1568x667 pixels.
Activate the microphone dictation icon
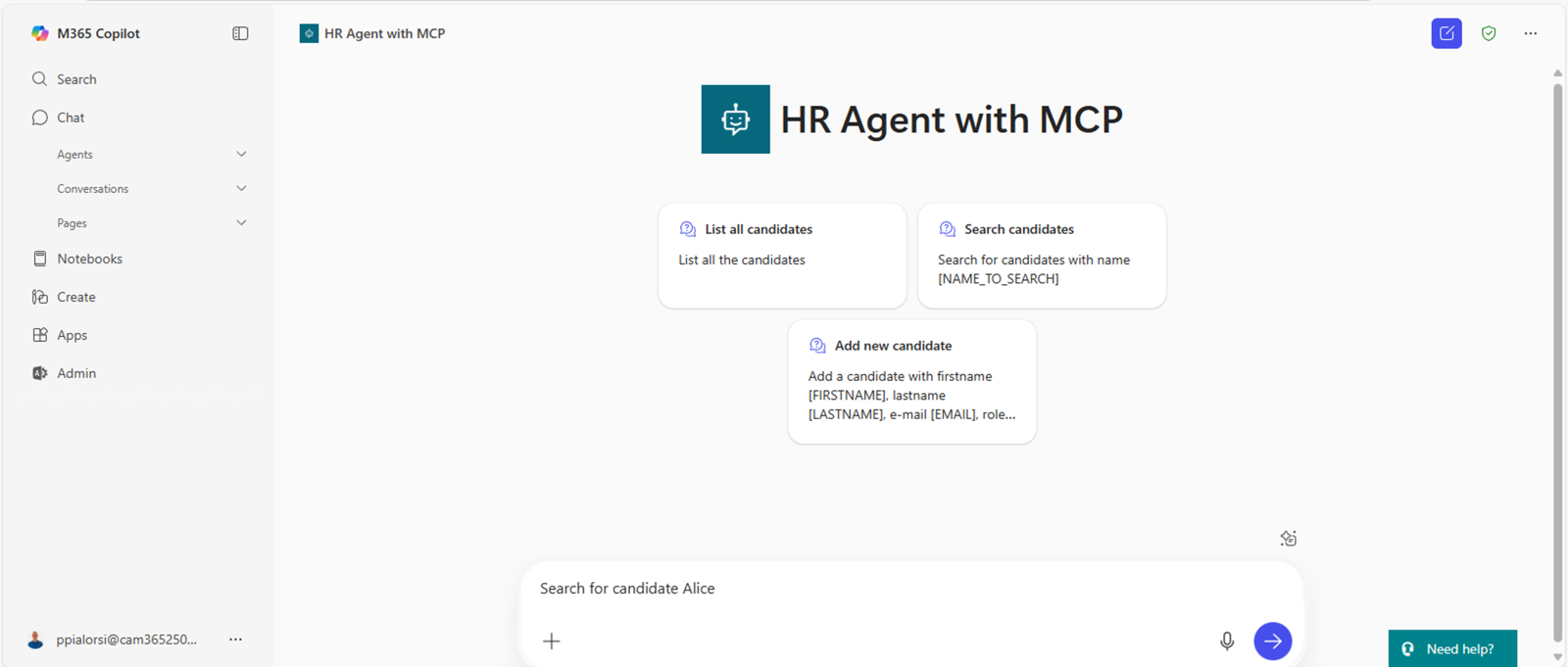(x=1227, y=642)
